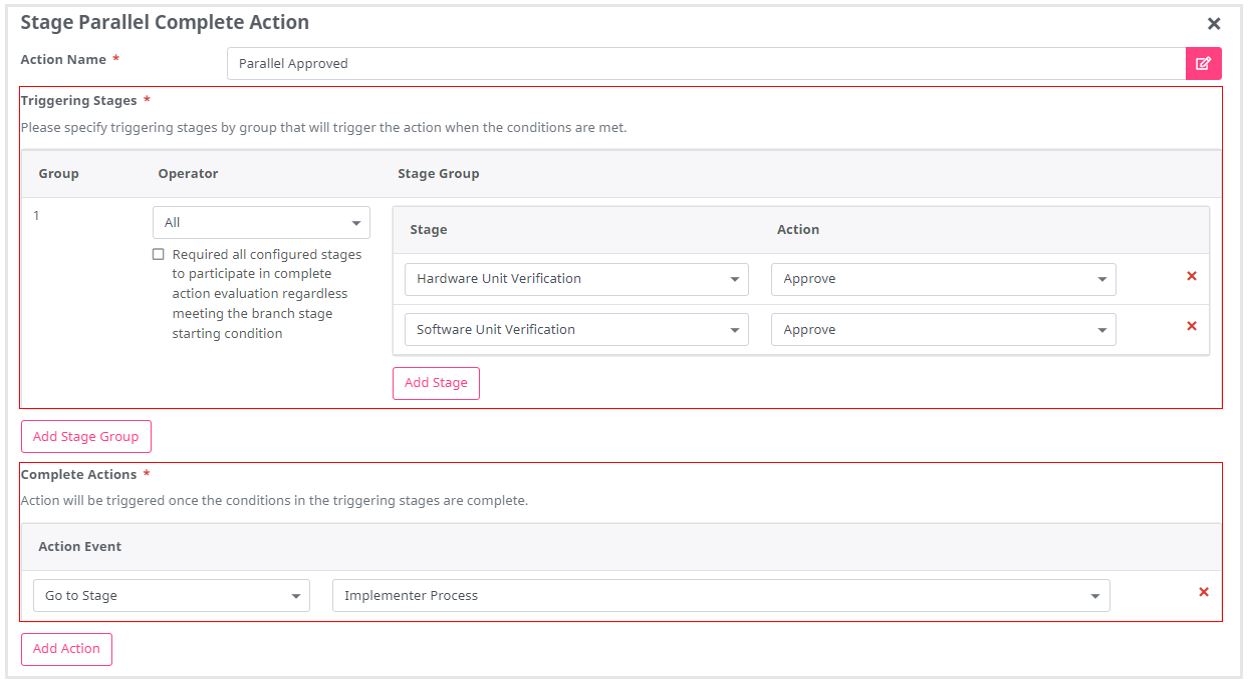Click the Add Action button

click(67, 649)
